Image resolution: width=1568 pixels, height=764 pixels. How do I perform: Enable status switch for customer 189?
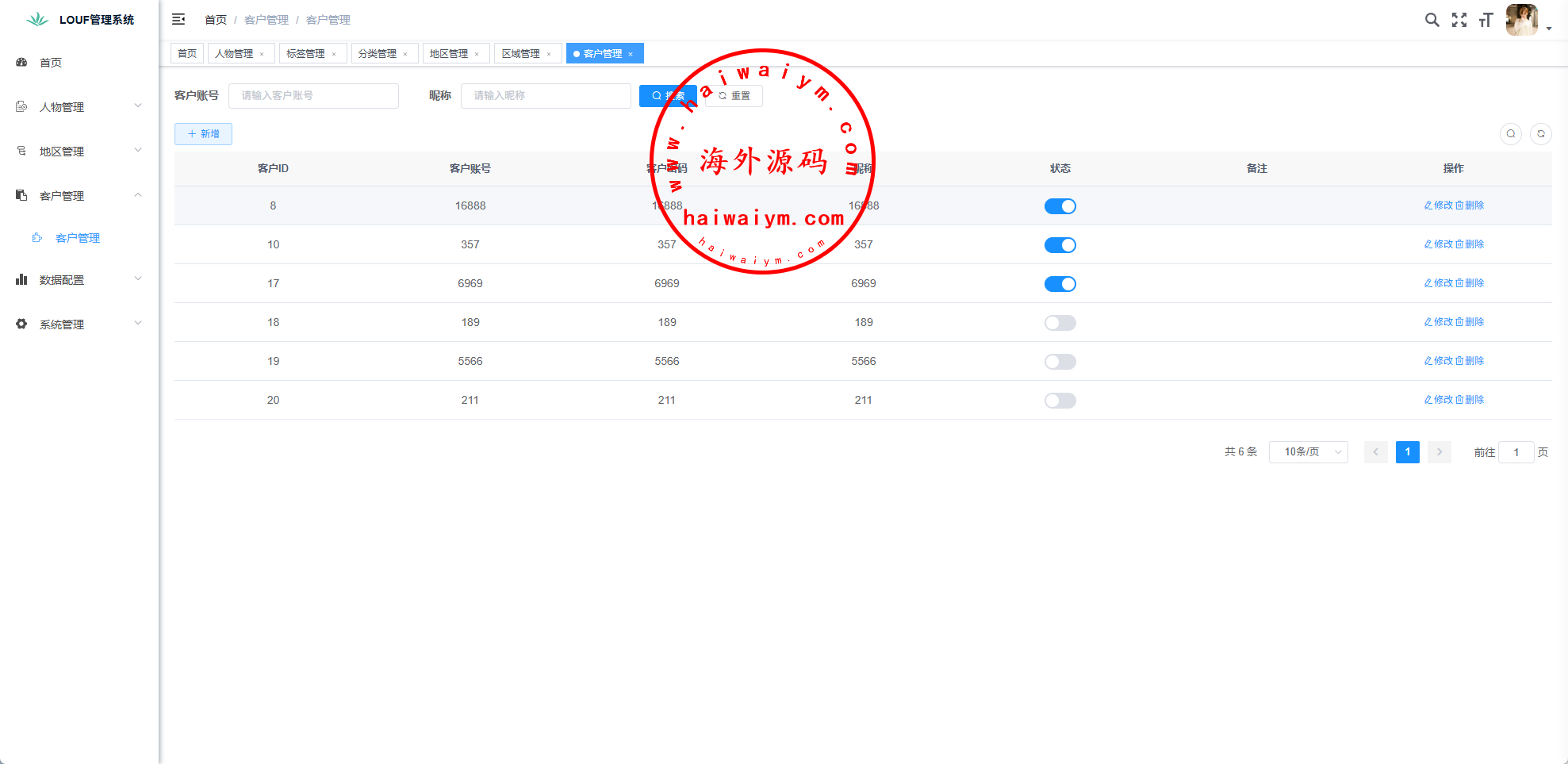coord(1060,323)
